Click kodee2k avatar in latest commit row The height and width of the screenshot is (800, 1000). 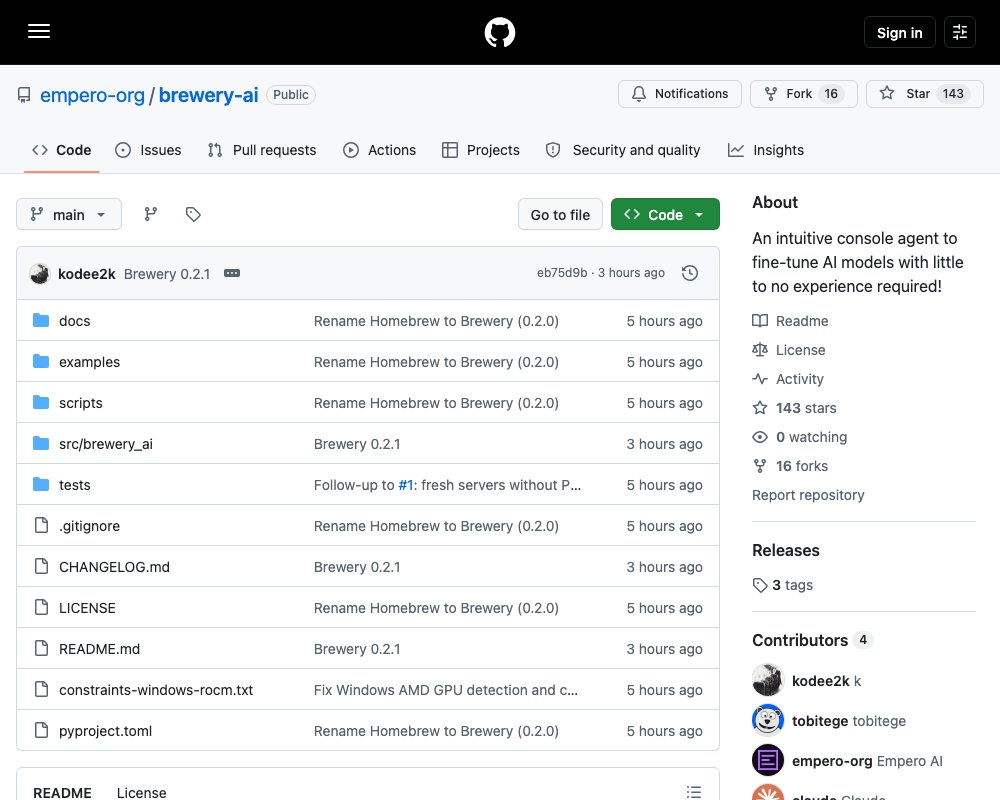point(40,274)
